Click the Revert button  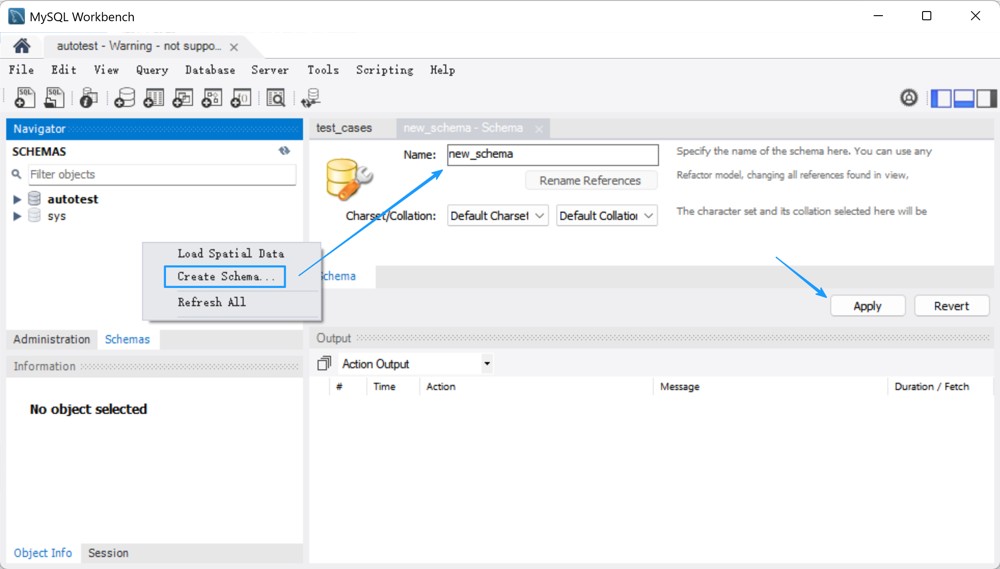point(951,306)
